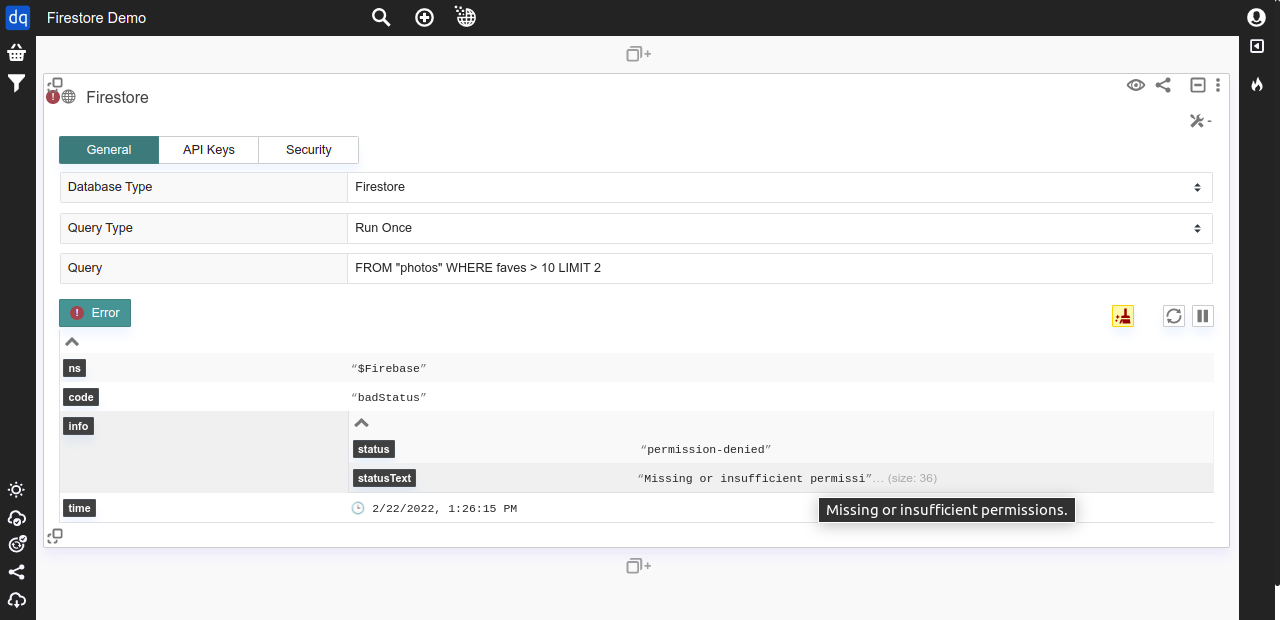
Task: Click the "$Firebase" value
Action: coord(389,369)
